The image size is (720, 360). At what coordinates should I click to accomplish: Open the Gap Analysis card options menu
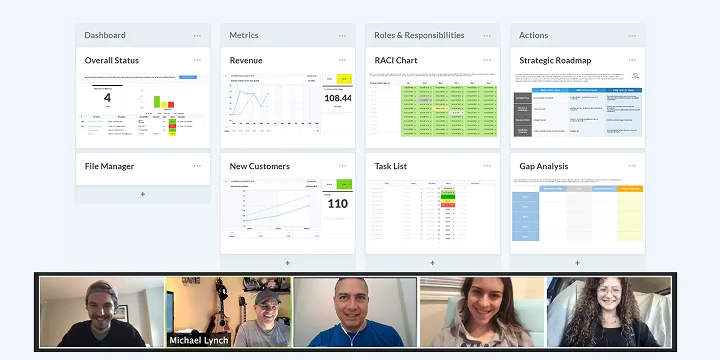coord(632,166)
